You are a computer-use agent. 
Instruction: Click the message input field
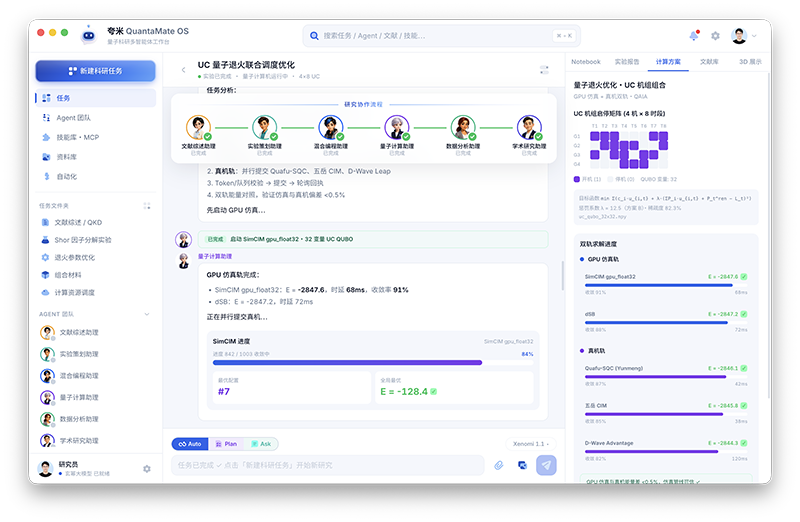point(328,465)
